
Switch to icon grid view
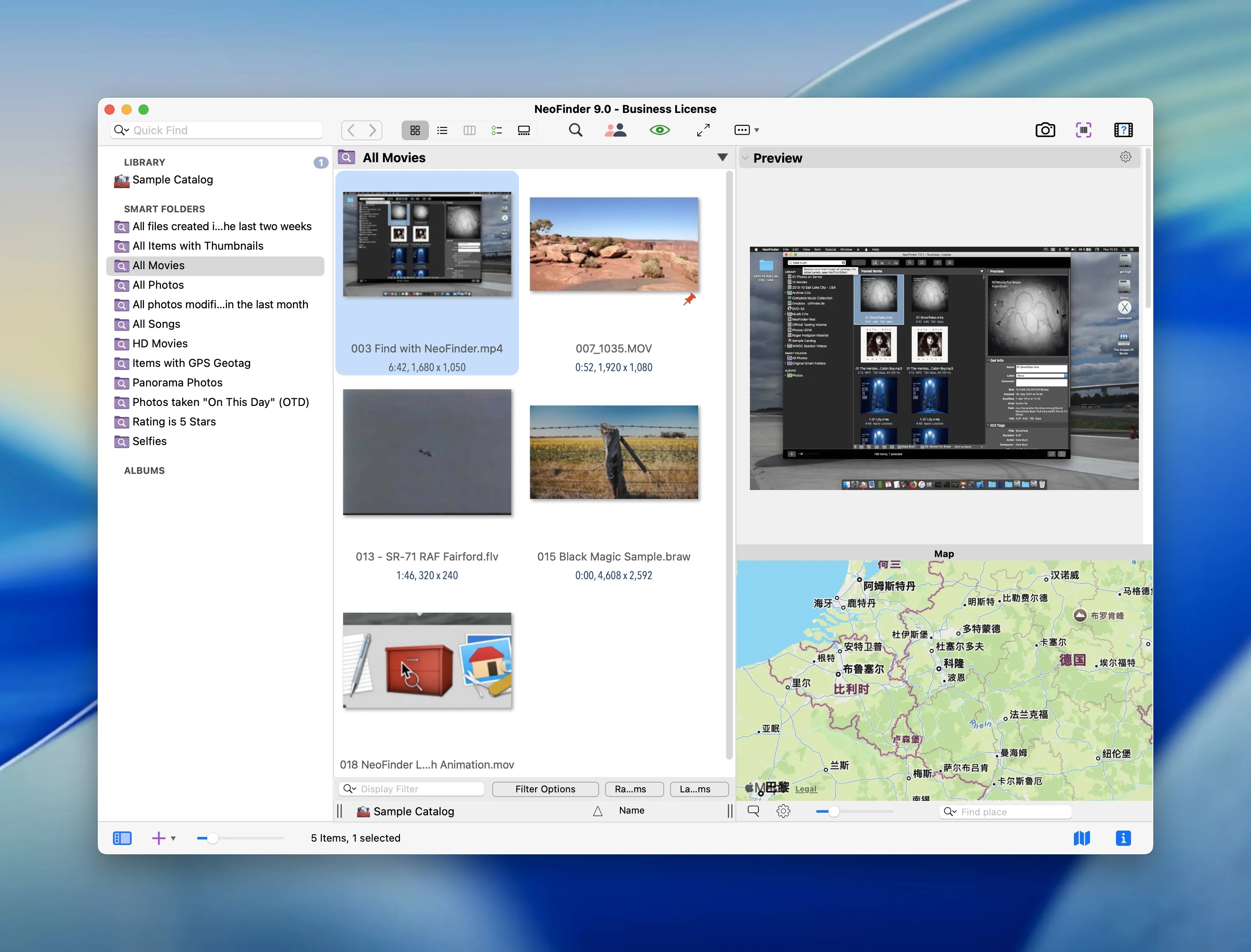415,130
